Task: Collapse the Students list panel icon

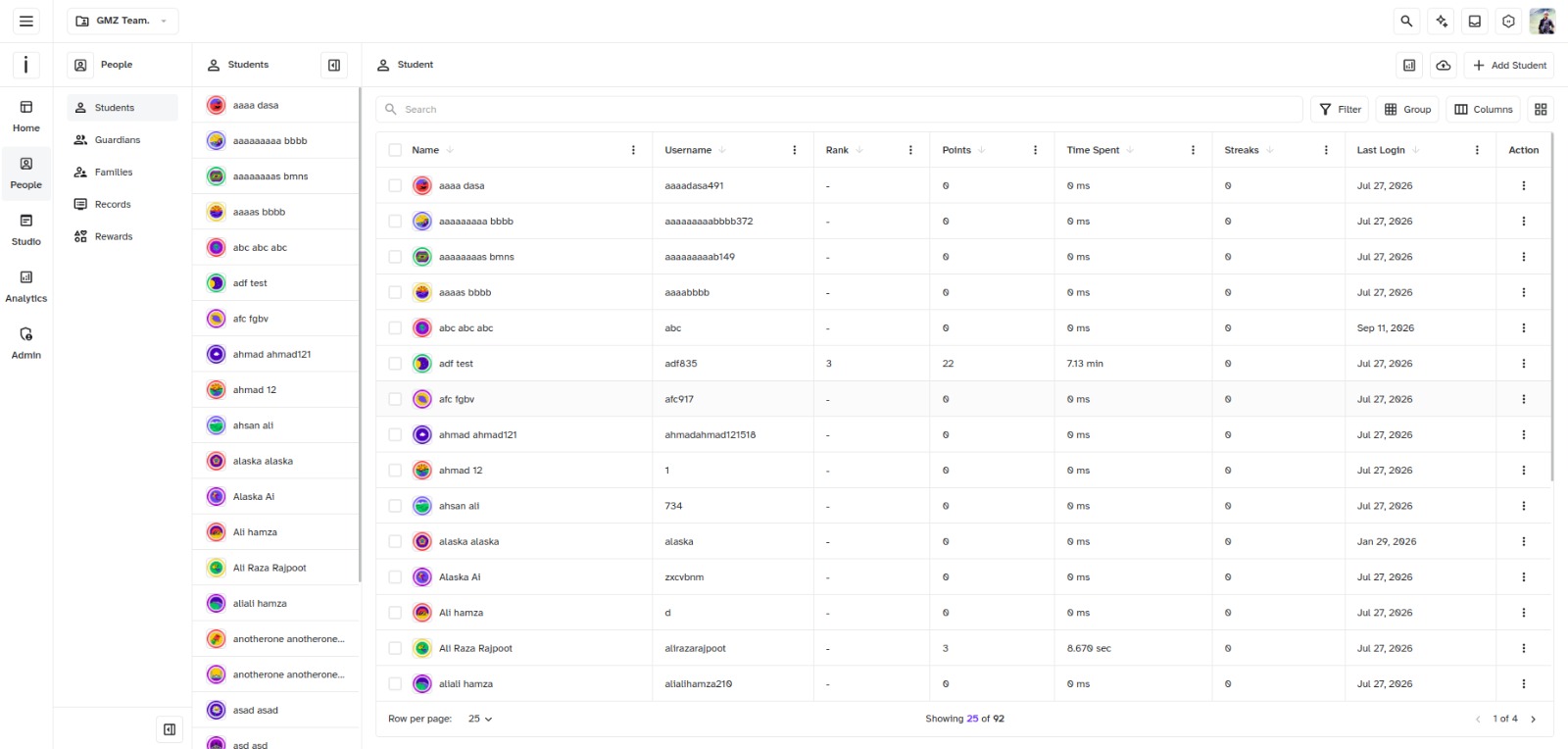Action: pos(334,65)
